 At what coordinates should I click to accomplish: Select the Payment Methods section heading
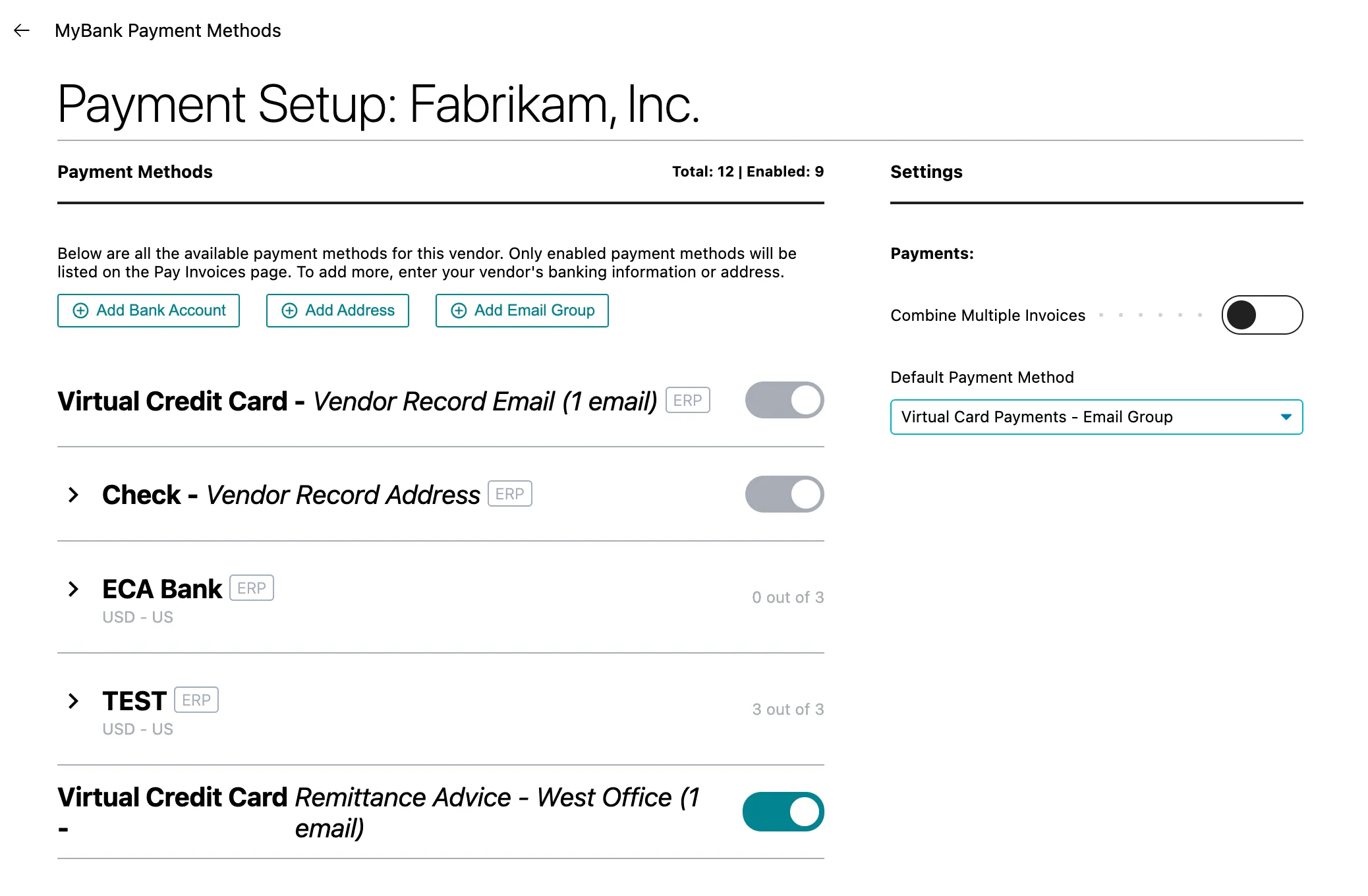[x=135, y=172]
